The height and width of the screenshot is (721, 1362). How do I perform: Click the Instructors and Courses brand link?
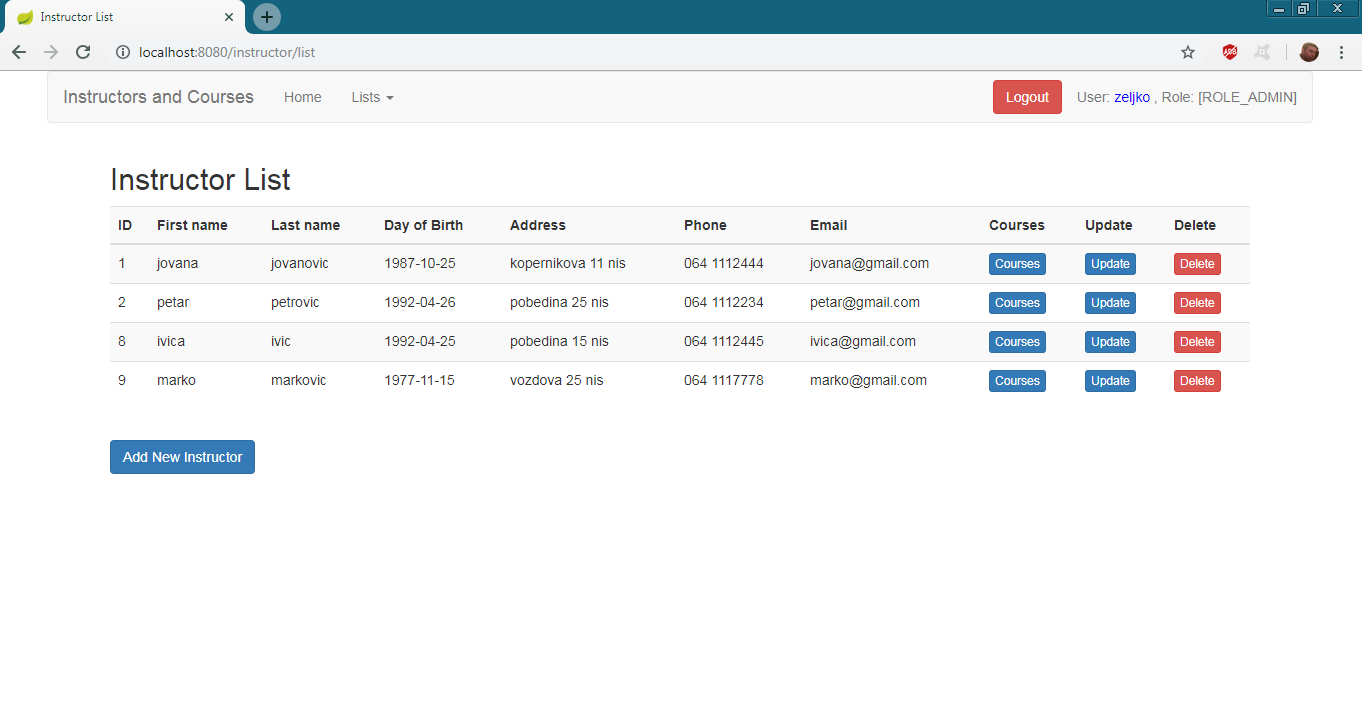point(158,97)
